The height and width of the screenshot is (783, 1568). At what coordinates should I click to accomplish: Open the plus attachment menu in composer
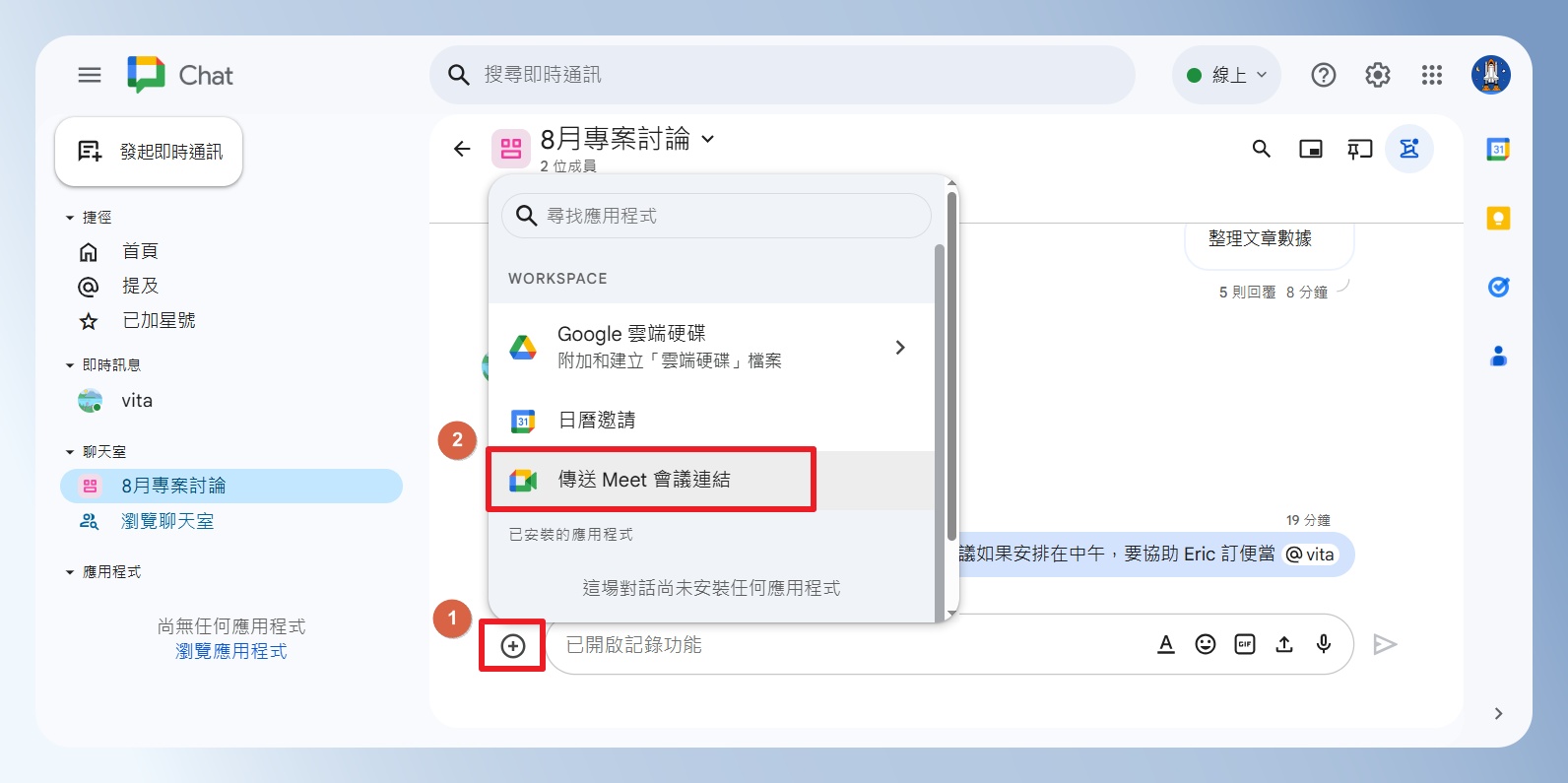click(x=512, y=645)
